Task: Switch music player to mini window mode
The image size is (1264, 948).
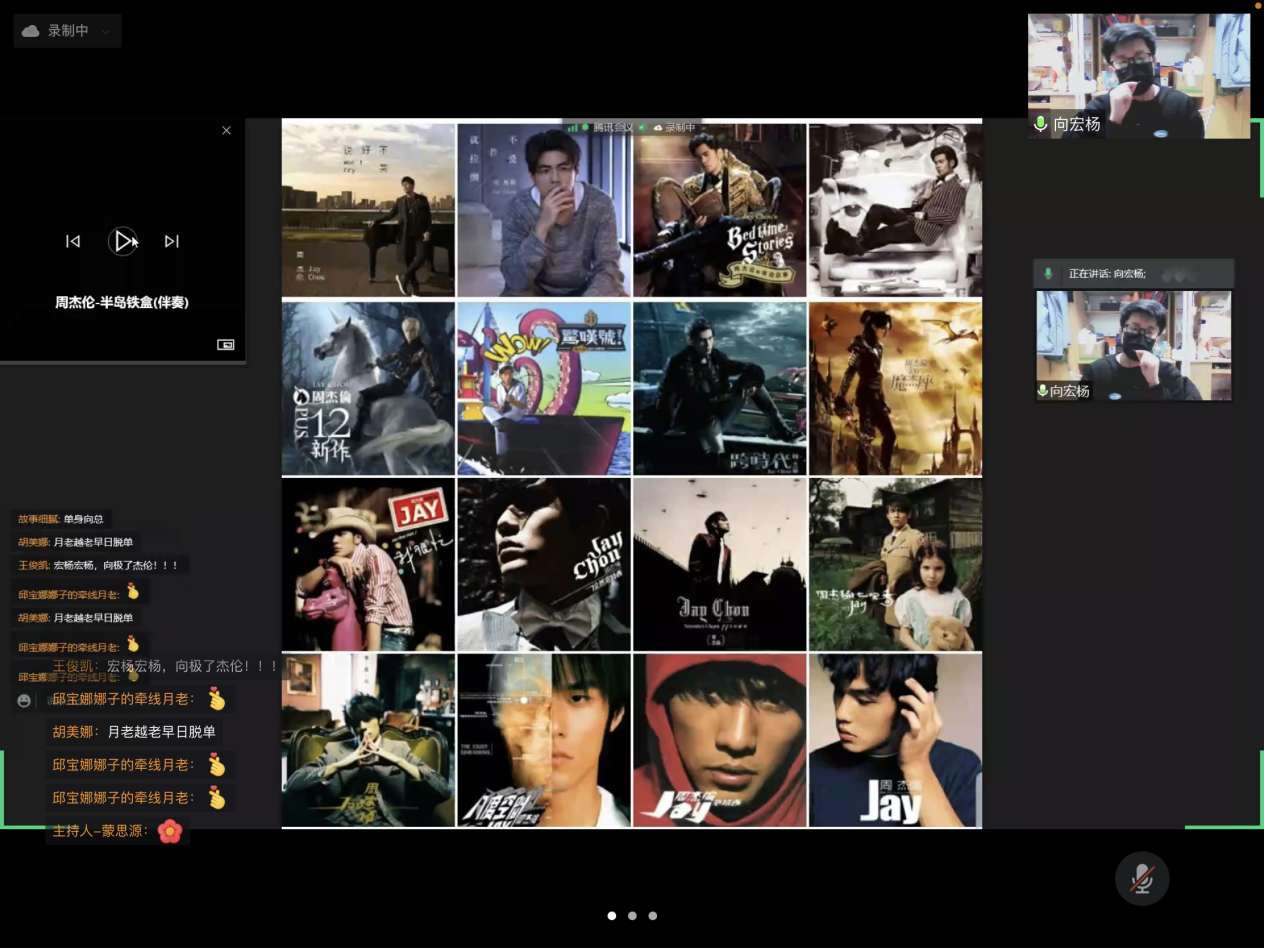Action: coord(226,345)
